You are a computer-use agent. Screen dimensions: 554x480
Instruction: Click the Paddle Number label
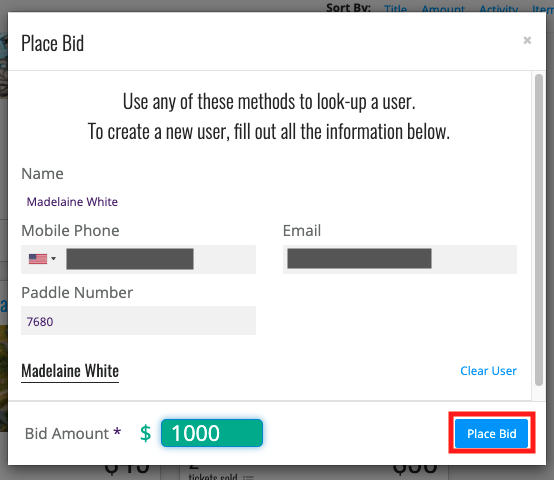(x=77, y=293)
